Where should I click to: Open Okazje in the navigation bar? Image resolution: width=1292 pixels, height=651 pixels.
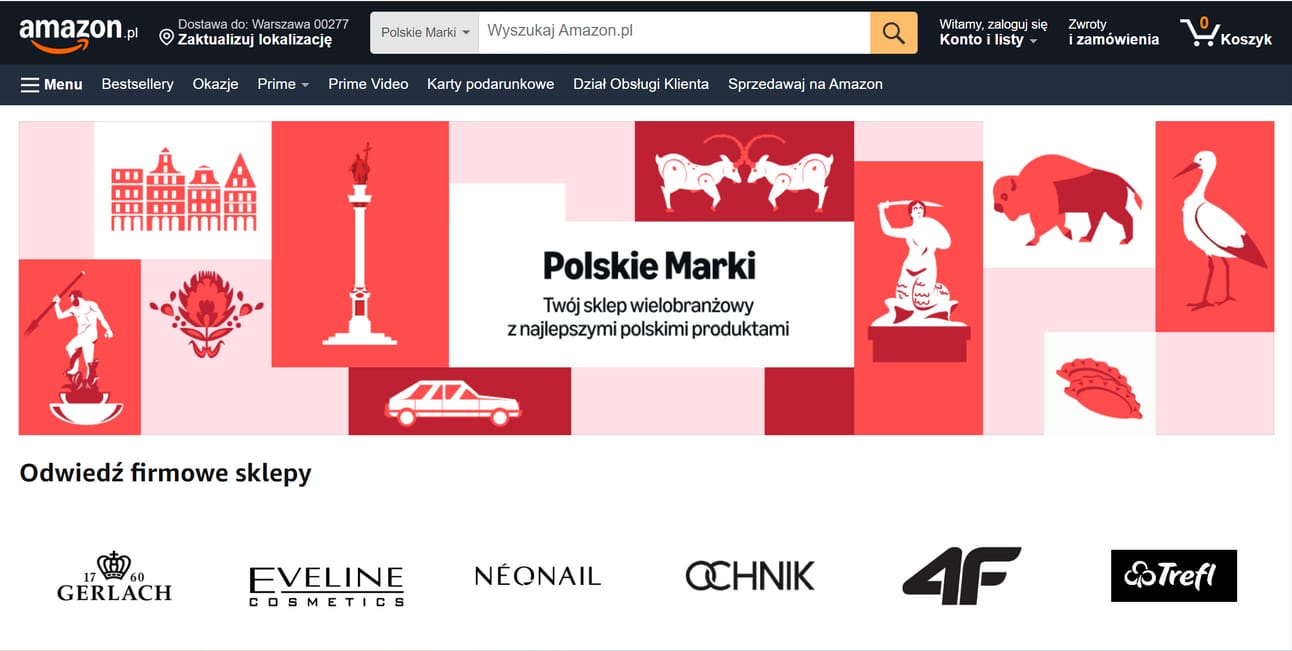(216, 84)
